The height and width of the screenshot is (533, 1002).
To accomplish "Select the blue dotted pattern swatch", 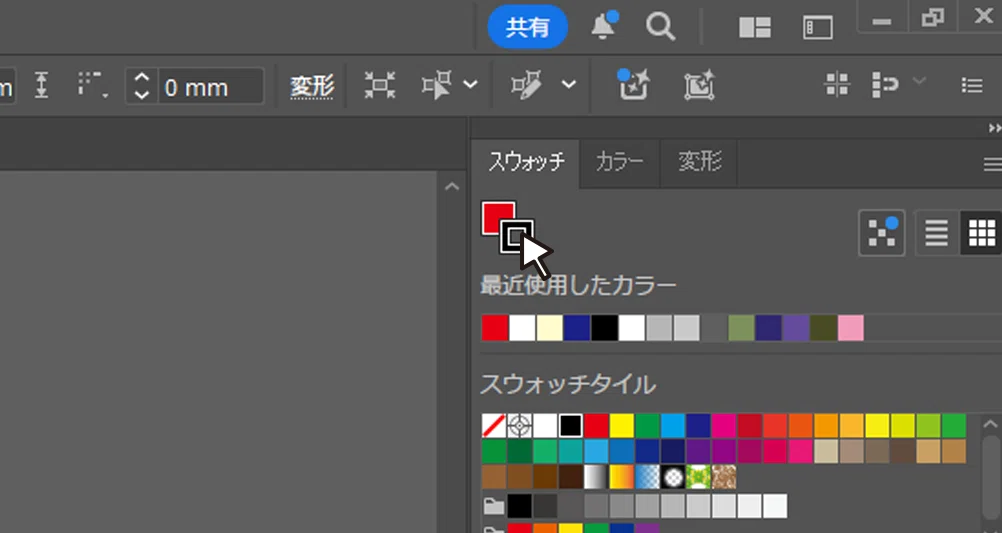I will tap(647, 477).
